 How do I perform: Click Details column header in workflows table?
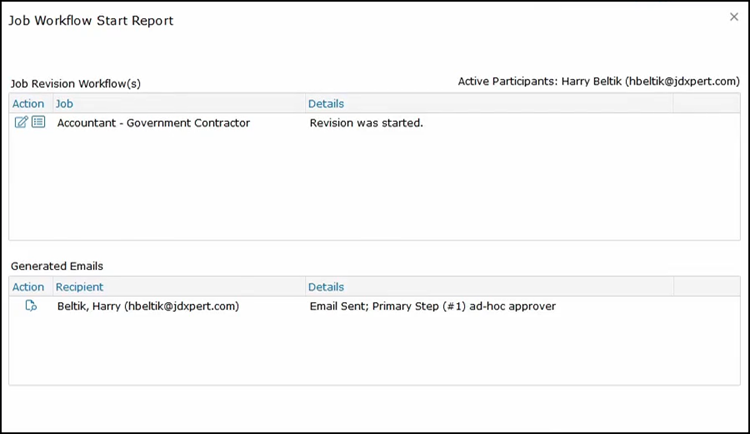326,104
